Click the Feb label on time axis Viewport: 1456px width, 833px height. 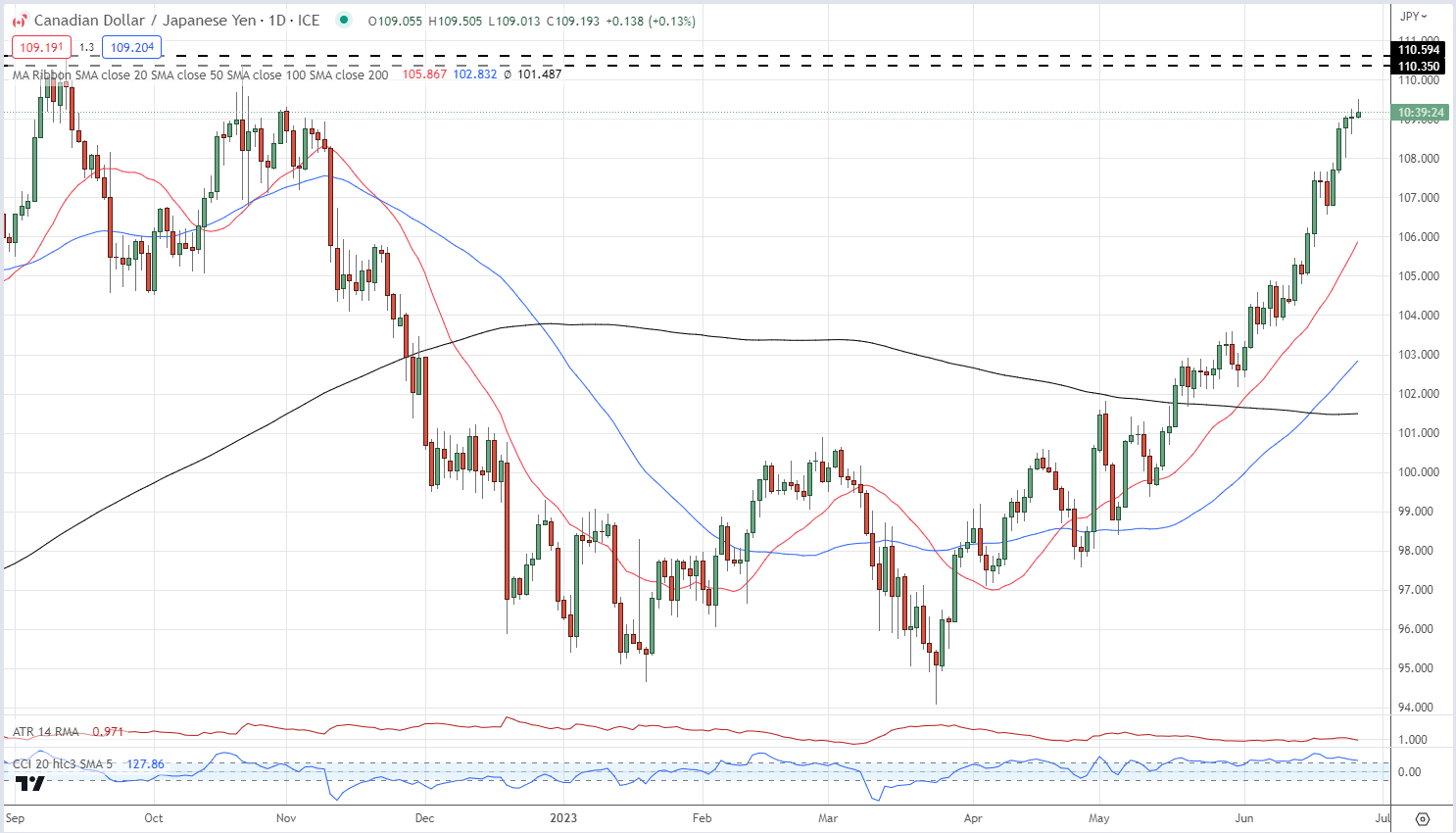pos(702,817)
